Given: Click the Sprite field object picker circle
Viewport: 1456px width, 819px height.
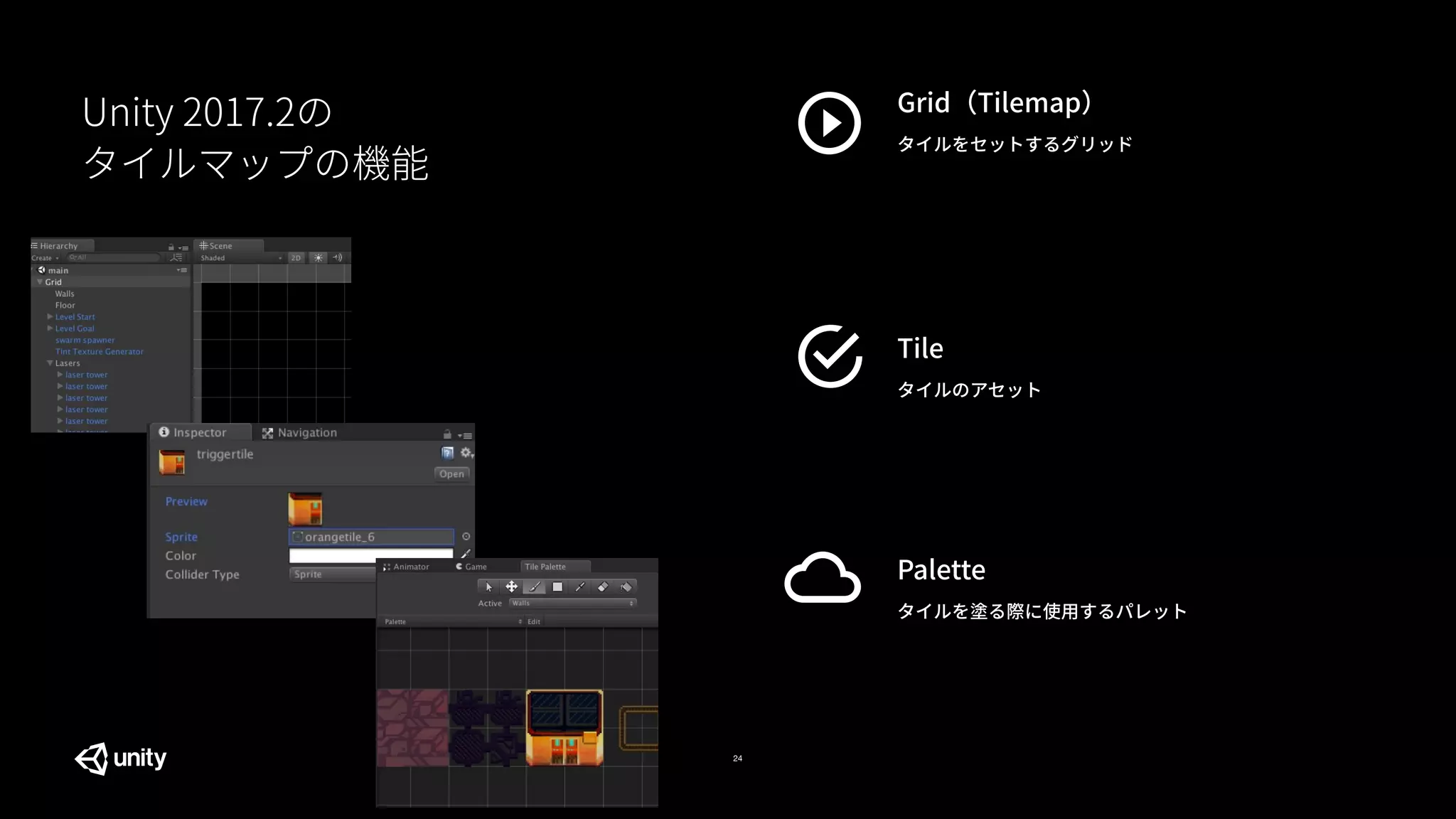Looking at the screenshot, I should coord(466,537).
